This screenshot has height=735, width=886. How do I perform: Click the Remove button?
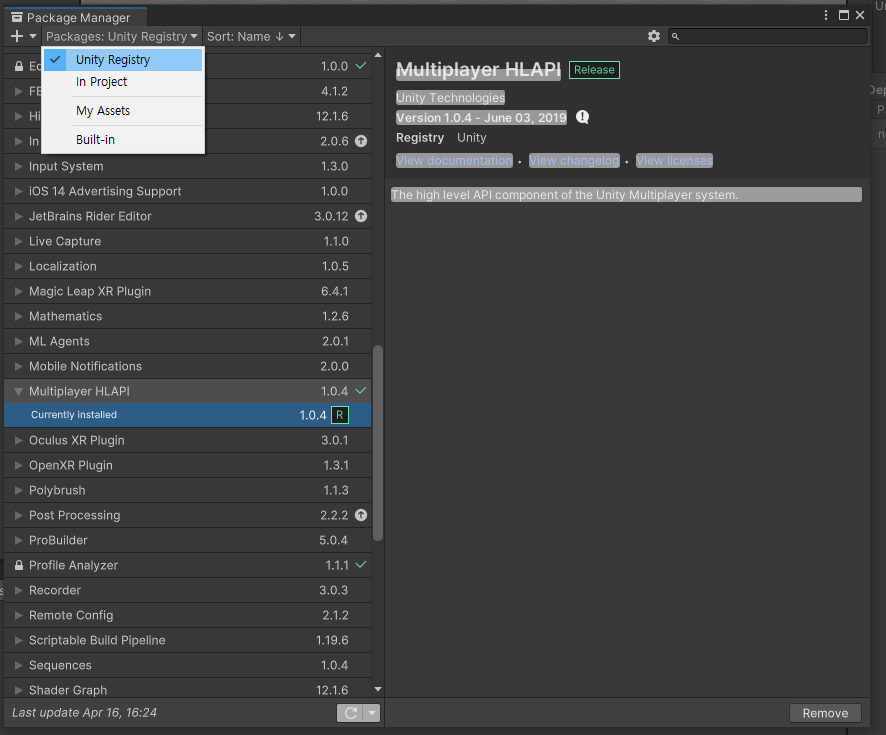pyautogui.click(x=825, y=712)
